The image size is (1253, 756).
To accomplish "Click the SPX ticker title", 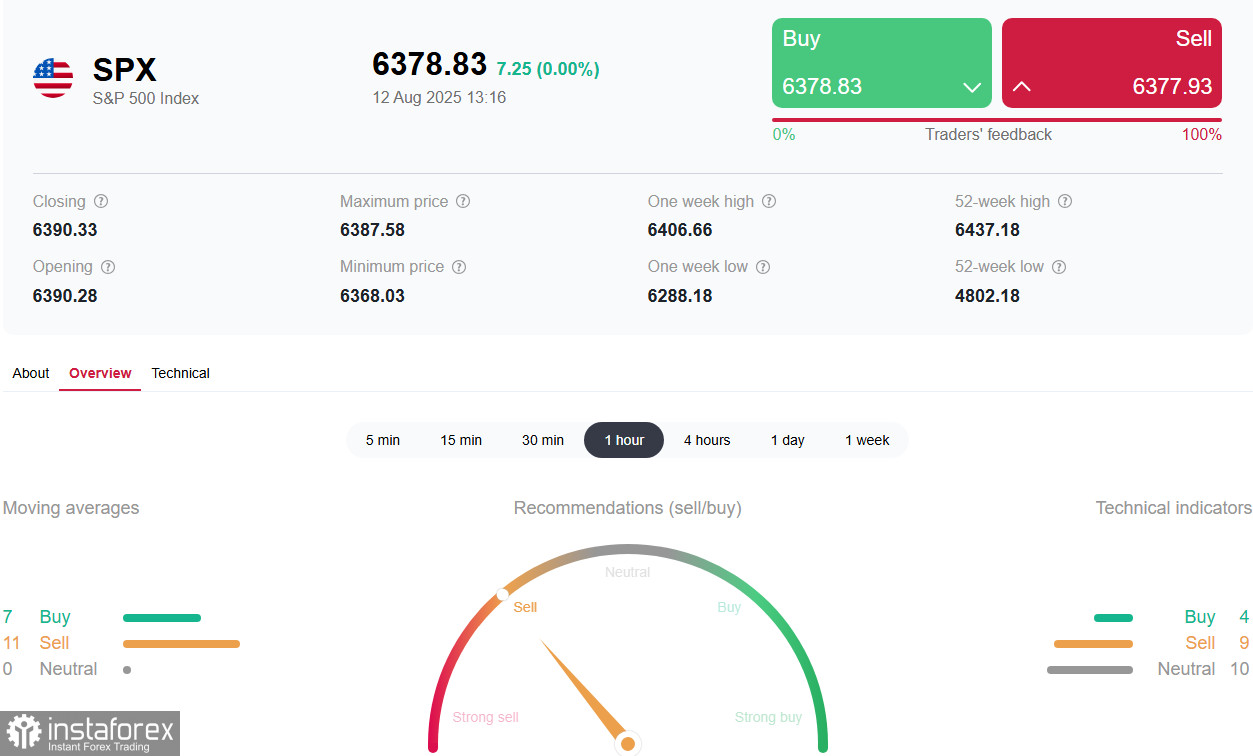I will [x=125, y=70].
